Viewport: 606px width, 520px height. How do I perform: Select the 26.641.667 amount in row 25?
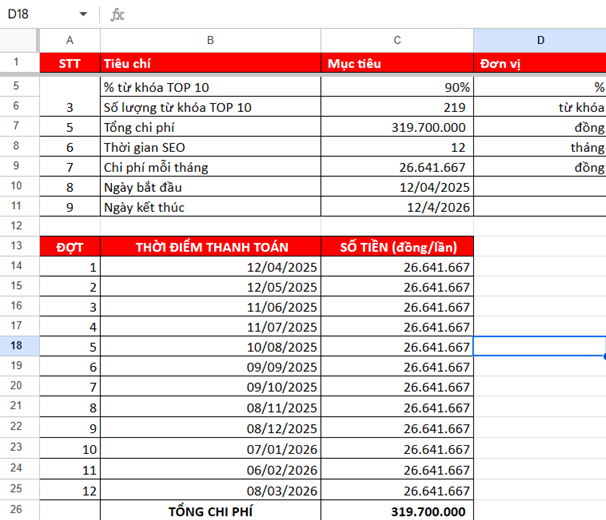coord(397,491)
